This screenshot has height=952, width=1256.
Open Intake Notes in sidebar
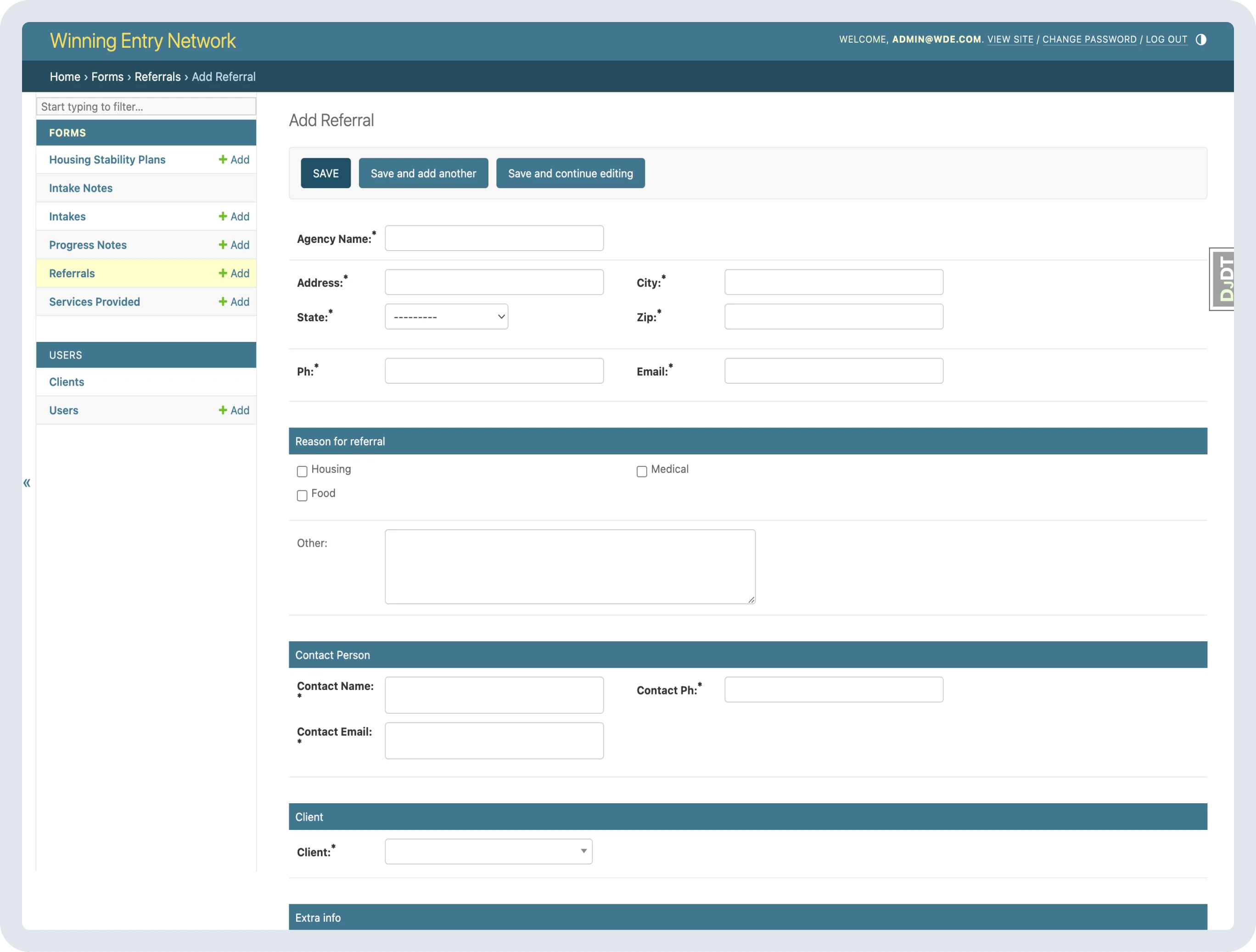point(81,188)
